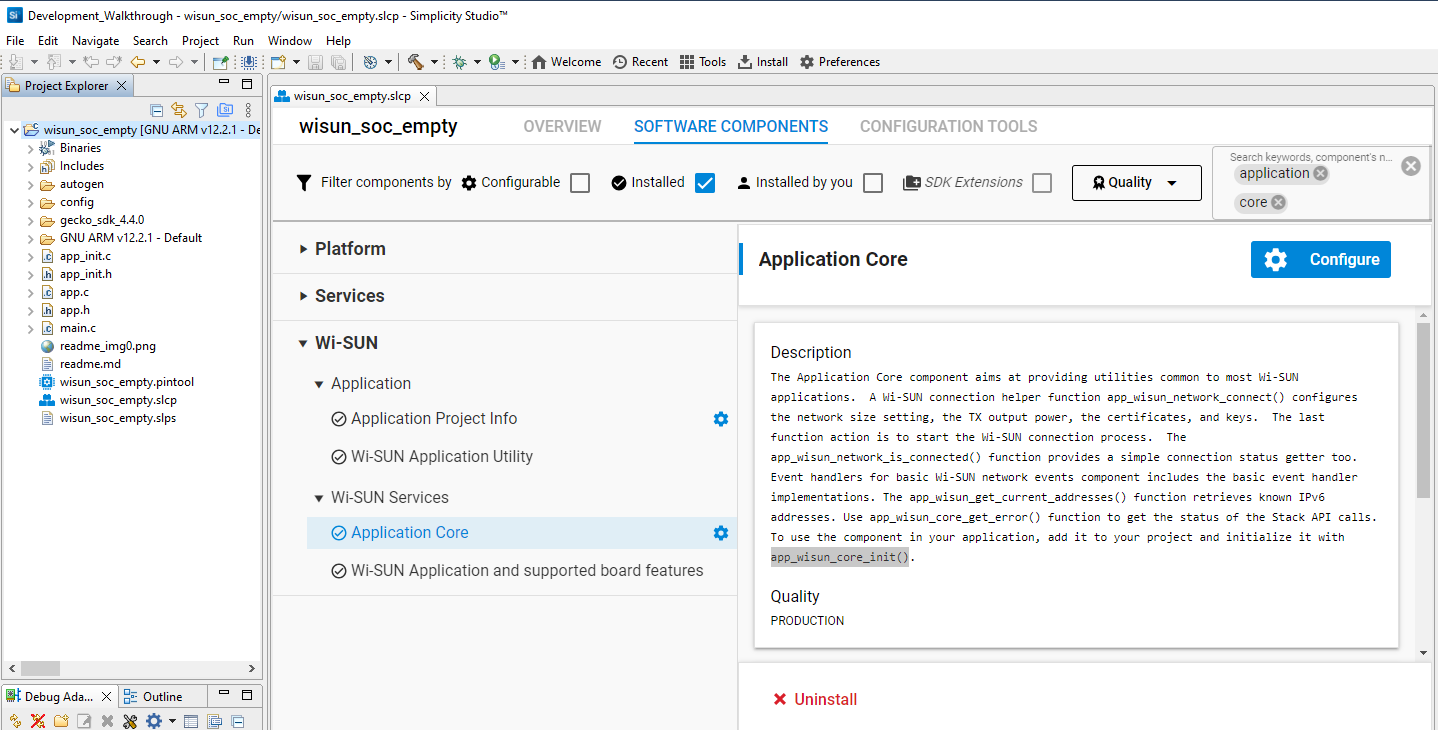Screen dimensions: 1438x730
Task: Click the Configure button
Action: point(1321,260)
